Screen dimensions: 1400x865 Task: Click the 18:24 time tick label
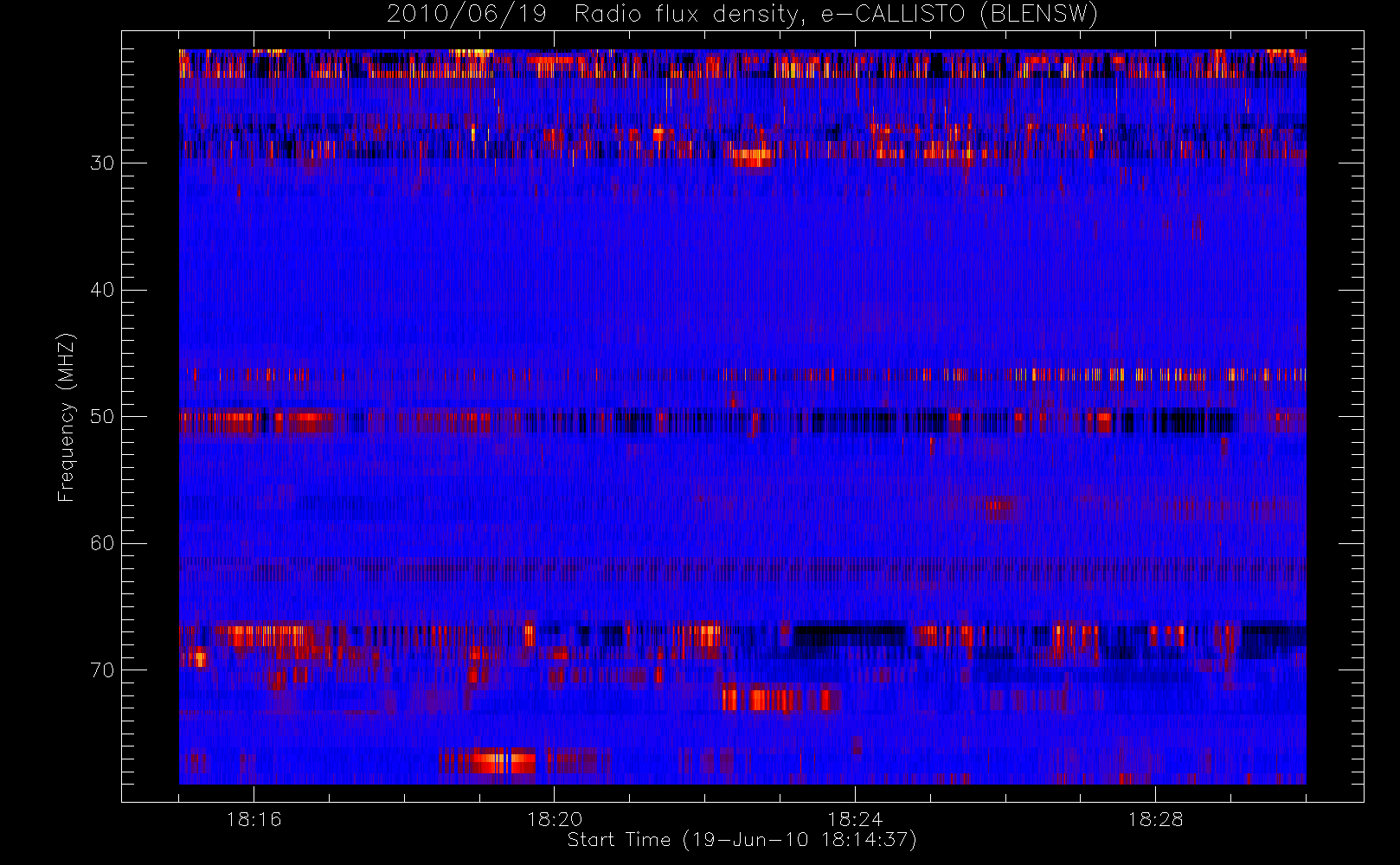pyautogui.click(x=855, y=819)
